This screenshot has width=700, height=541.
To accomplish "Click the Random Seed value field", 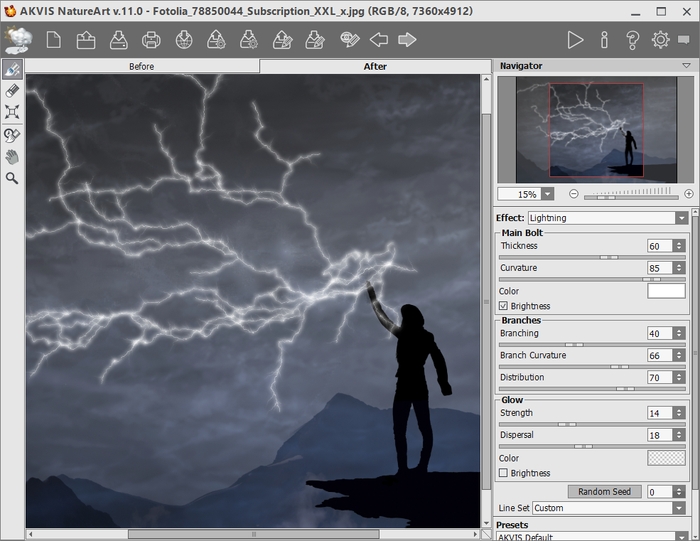I will coord(660,492).
